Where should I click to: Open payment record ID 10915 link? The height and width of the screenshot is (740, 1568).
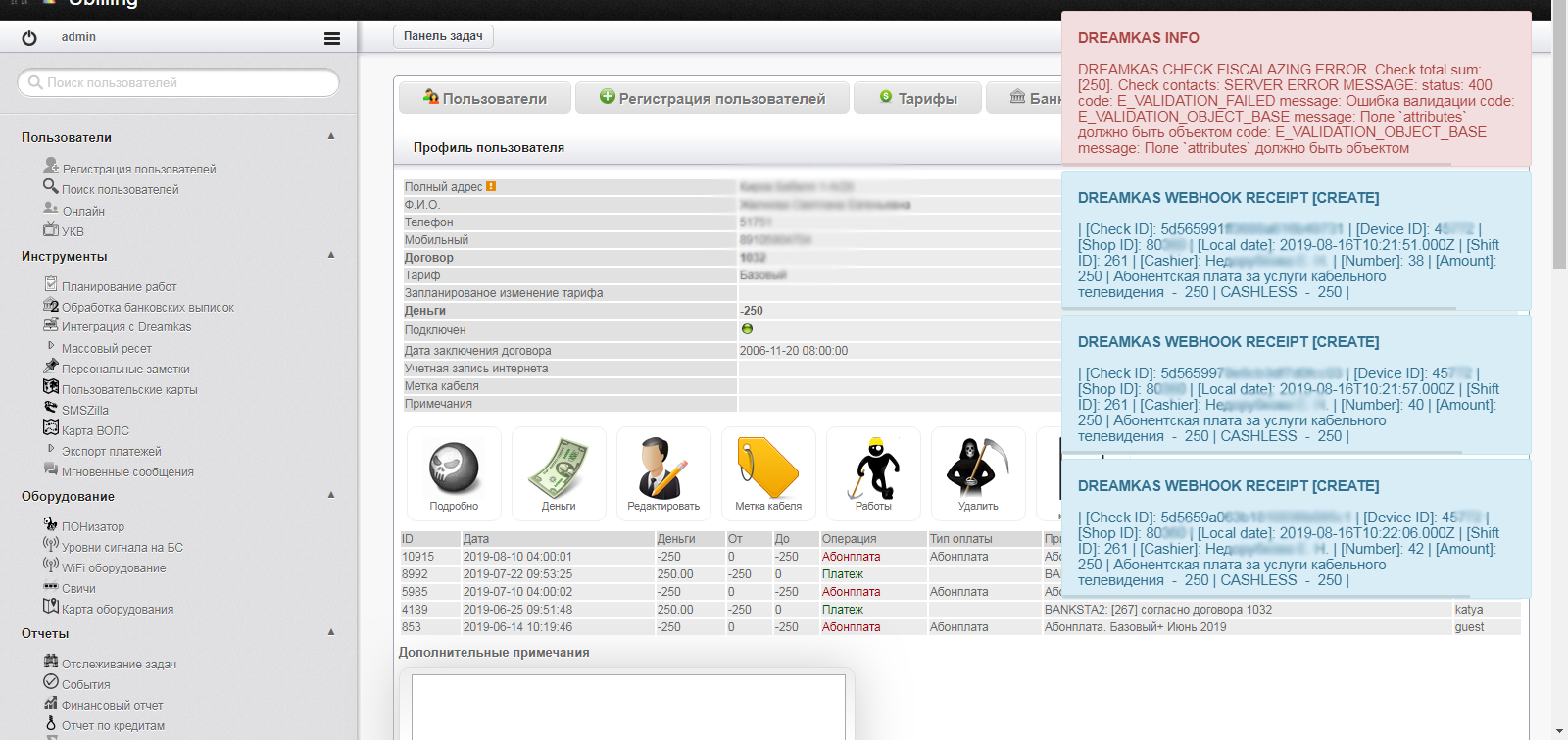[x=417, y=557]
